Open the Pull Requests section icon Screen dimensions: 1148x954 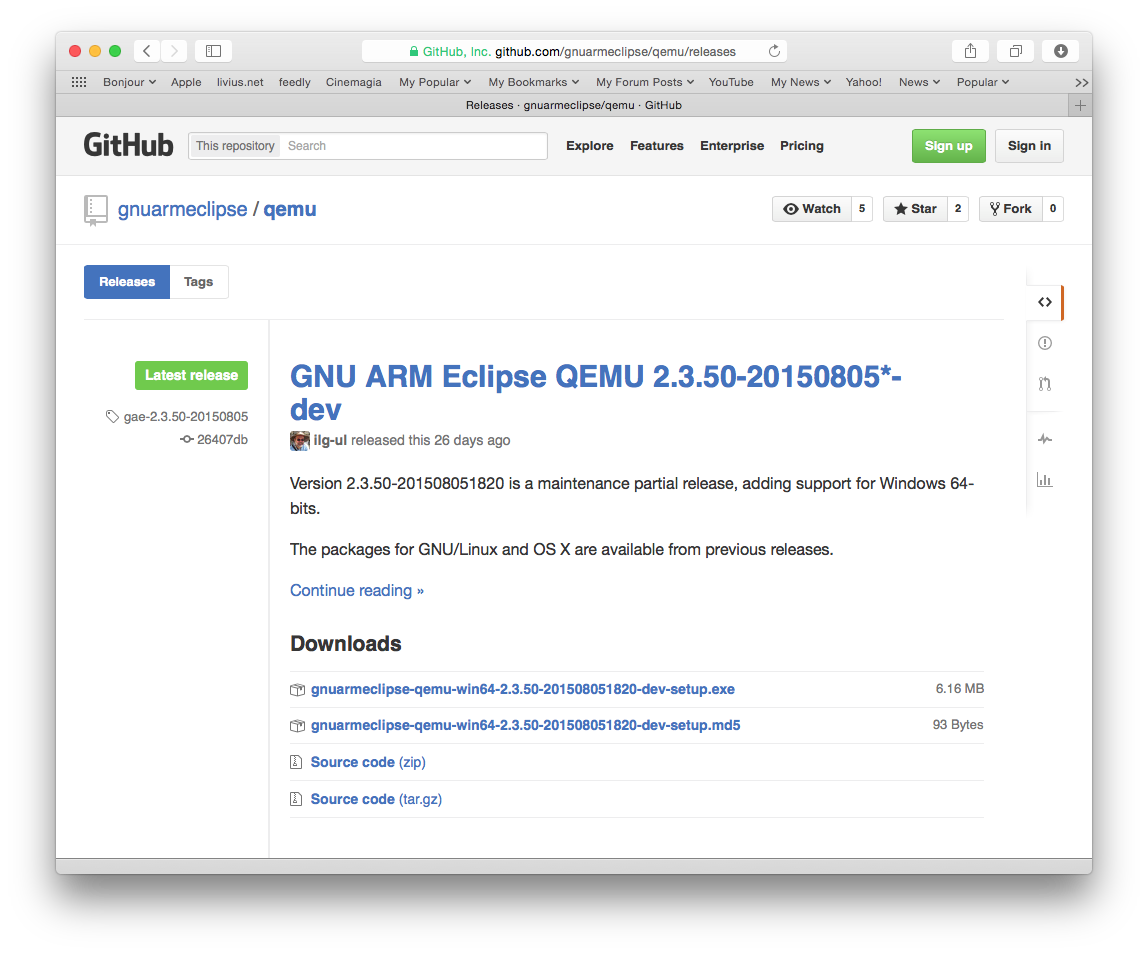point(1045,384)
